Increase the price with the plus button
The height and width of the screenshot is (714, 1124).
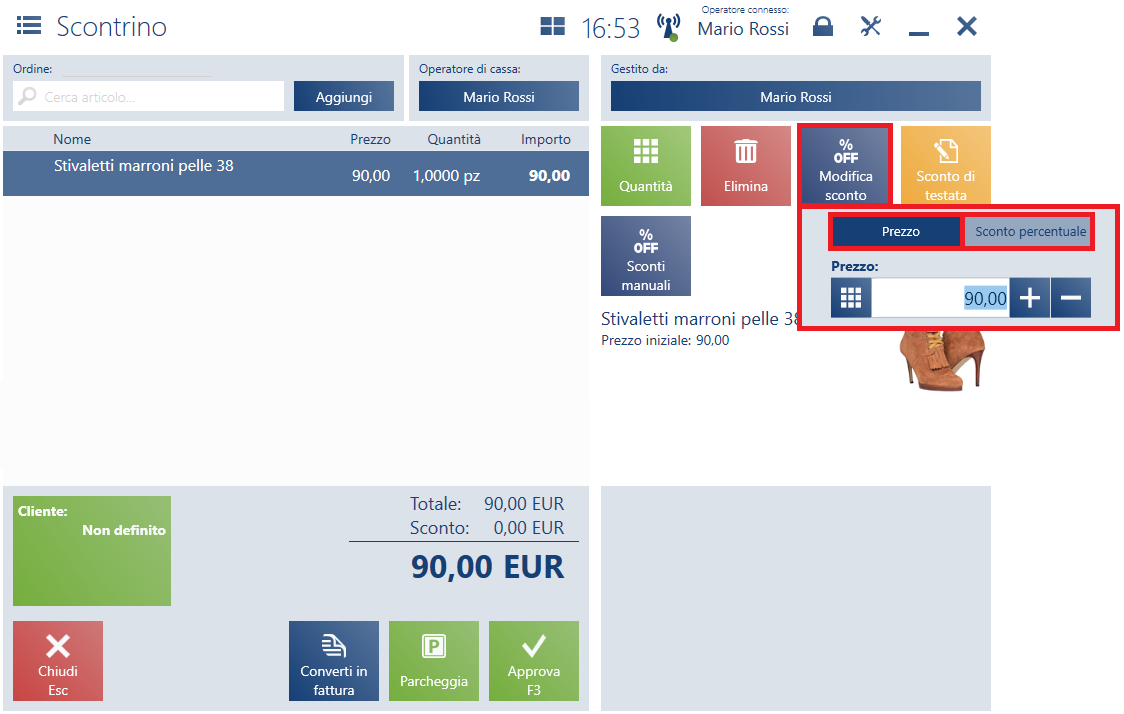[x=1030, y=298]
